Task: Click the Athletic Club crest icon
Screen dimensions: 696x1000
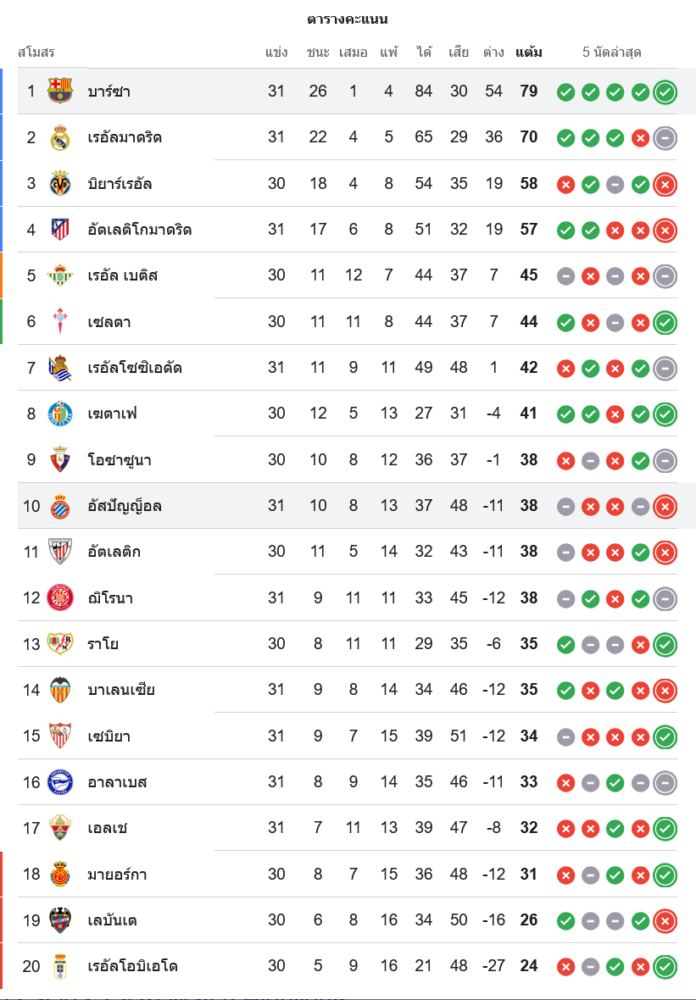Action: (x=60, y=552)
